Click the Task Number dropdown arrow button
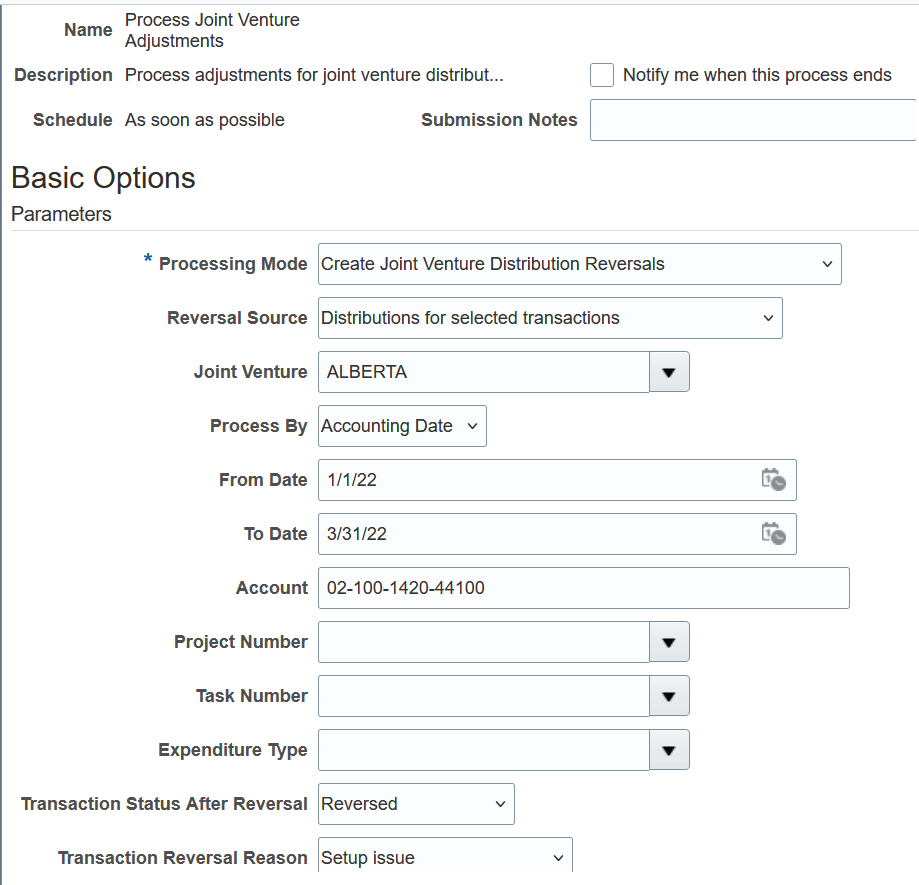The height and width of the screenshot is (885, 919). [x=669, y=696]
